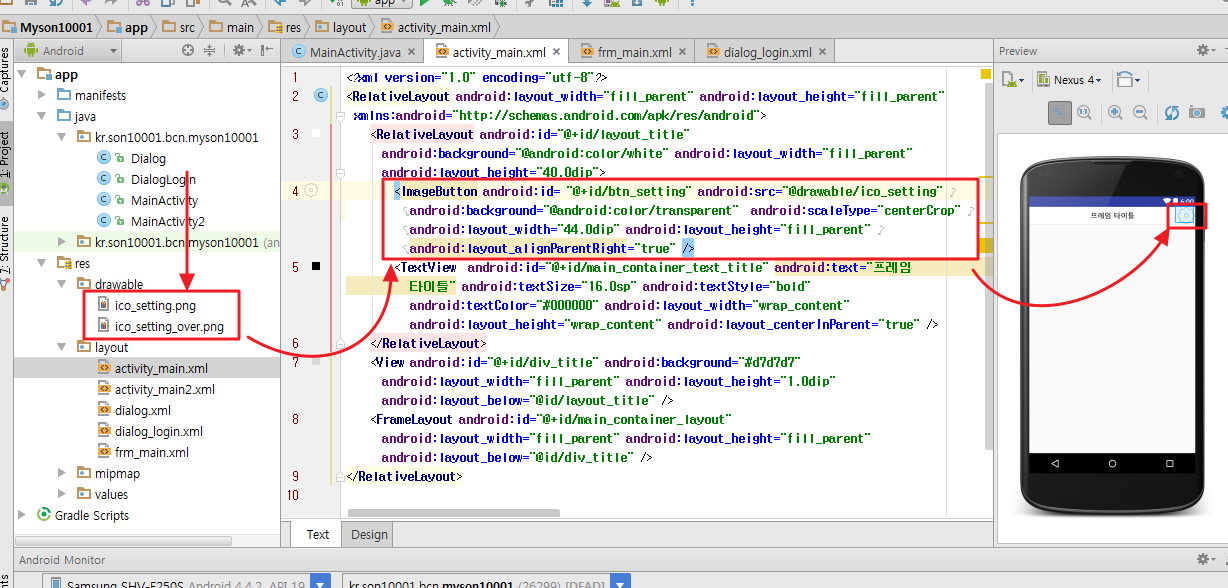Run the app with the green play icon
This screenshot has width=1228, height=588.
(426, 6)
